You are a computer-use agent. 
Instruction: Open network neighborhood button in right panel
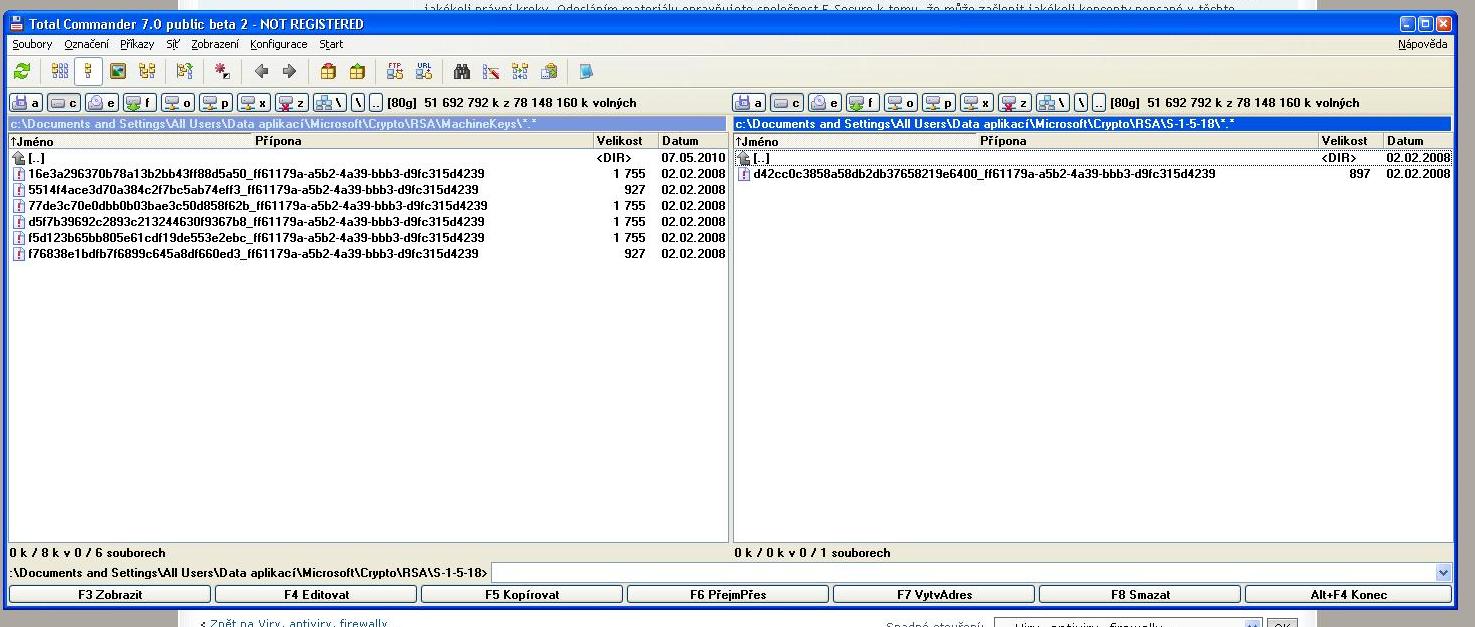coord(1054,102)
